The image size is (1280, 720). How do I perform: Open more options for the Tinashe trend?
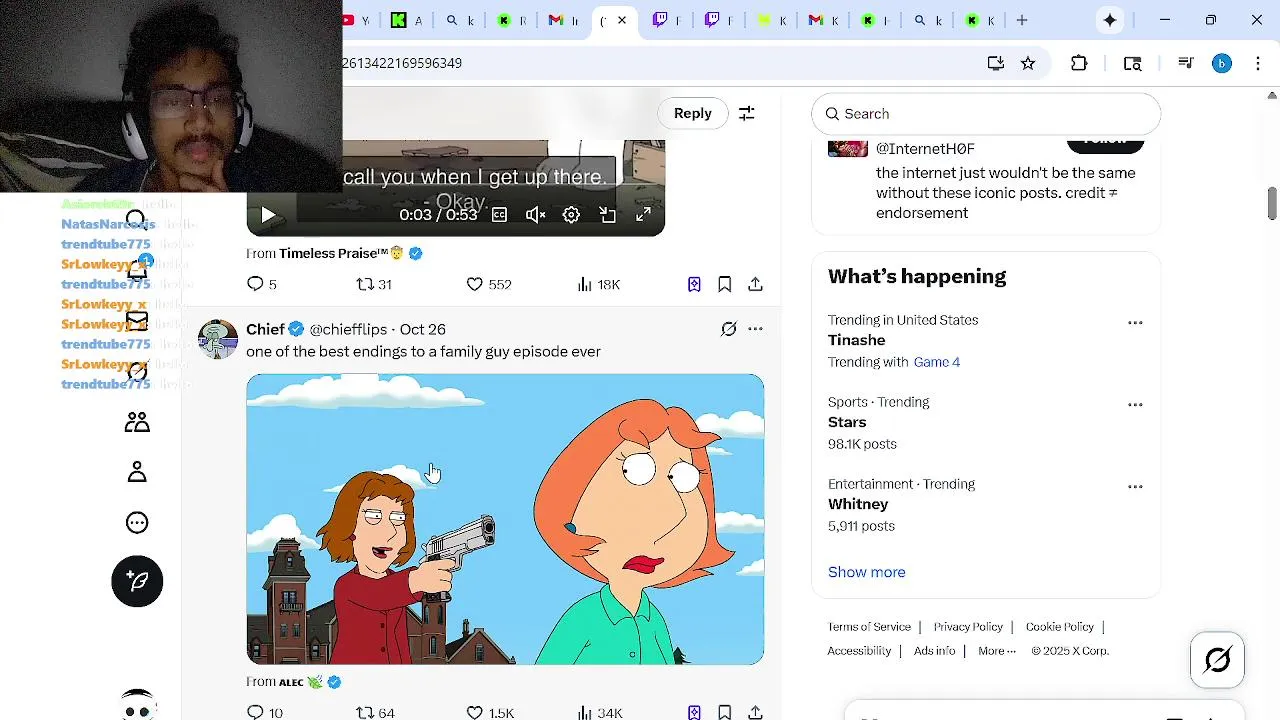1135,323
